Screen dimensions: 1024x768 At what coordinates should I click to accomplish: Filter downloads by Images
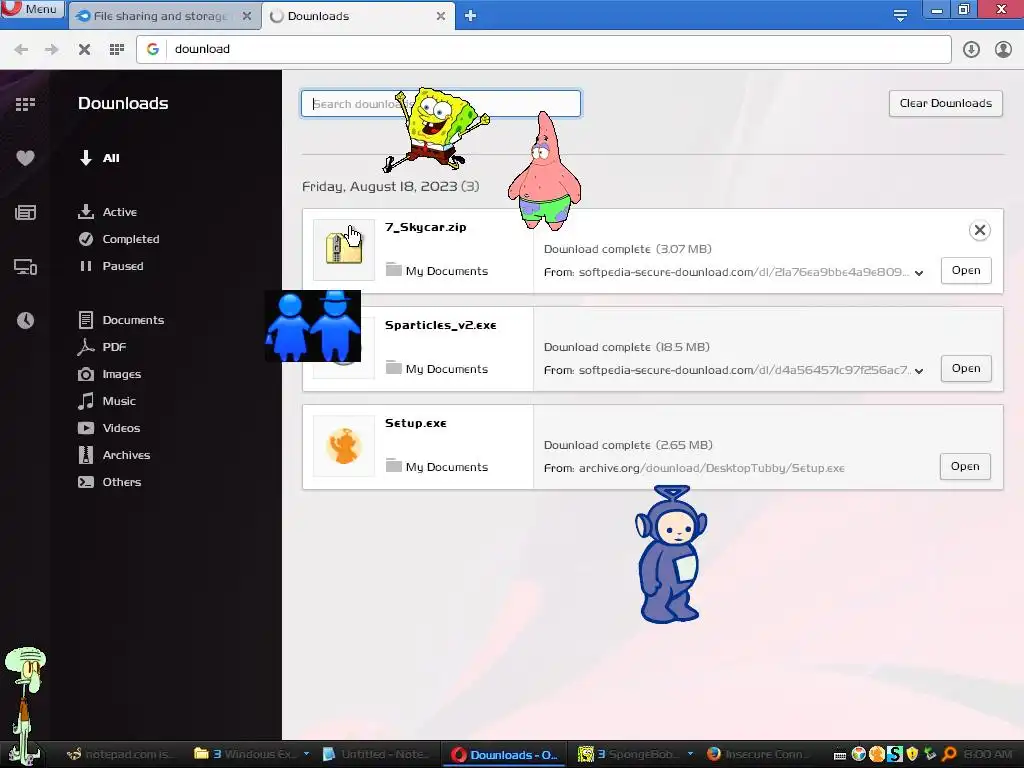[x=109, y=374]
